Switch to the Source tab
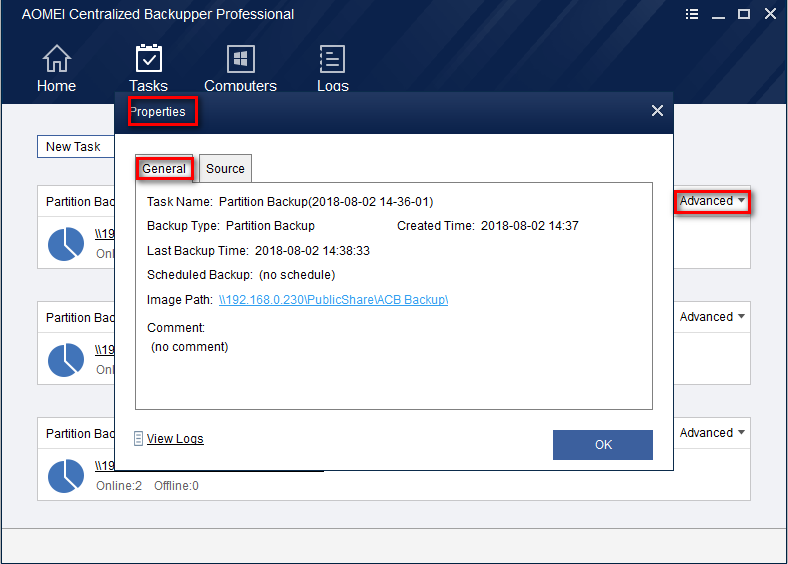Viewport: 788px width, 564px height. point(225,168)
